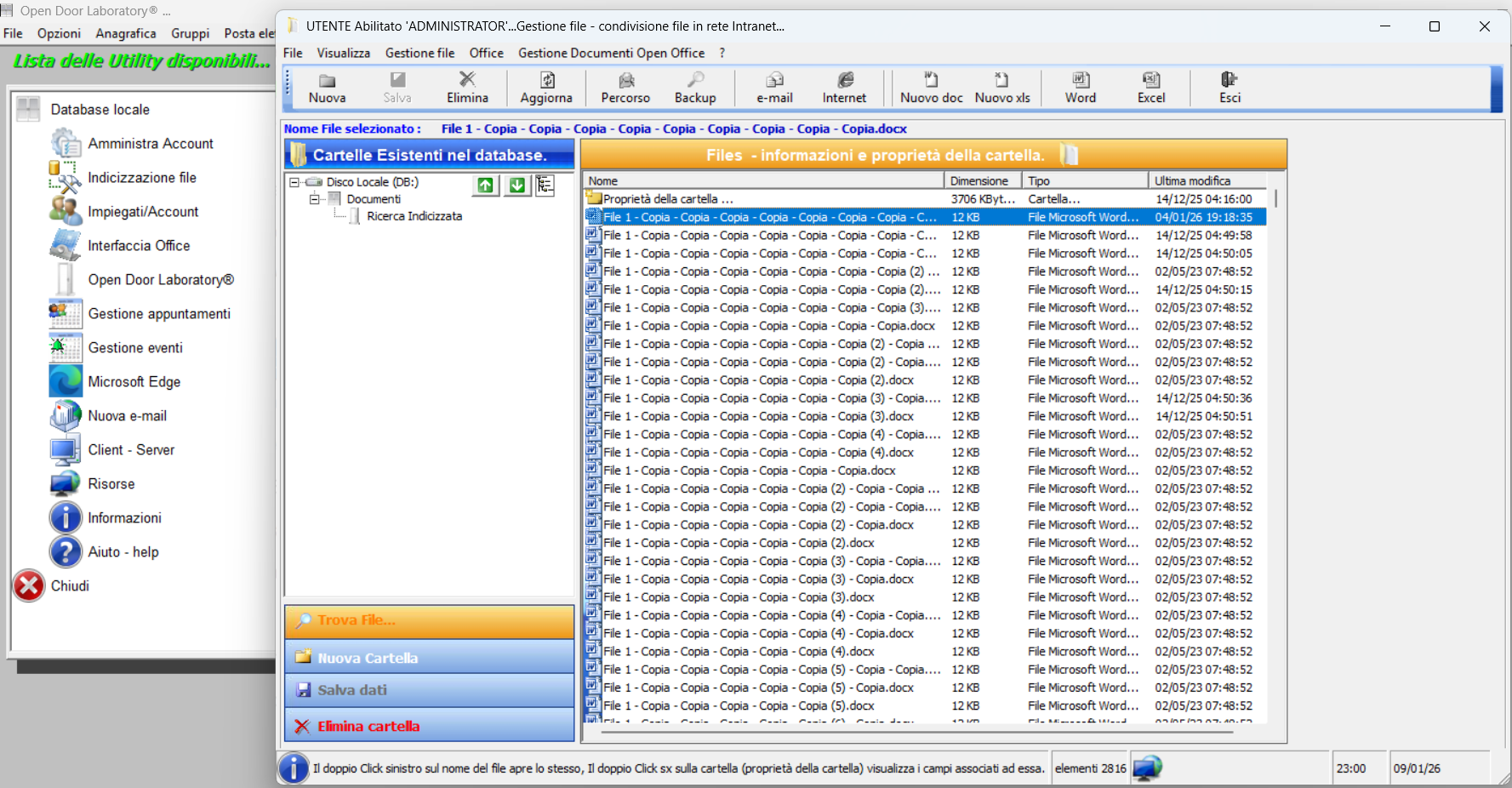The image size is (1512, 788).
Task: Create a new document with Nuovo doc
Action: [931, 88]
